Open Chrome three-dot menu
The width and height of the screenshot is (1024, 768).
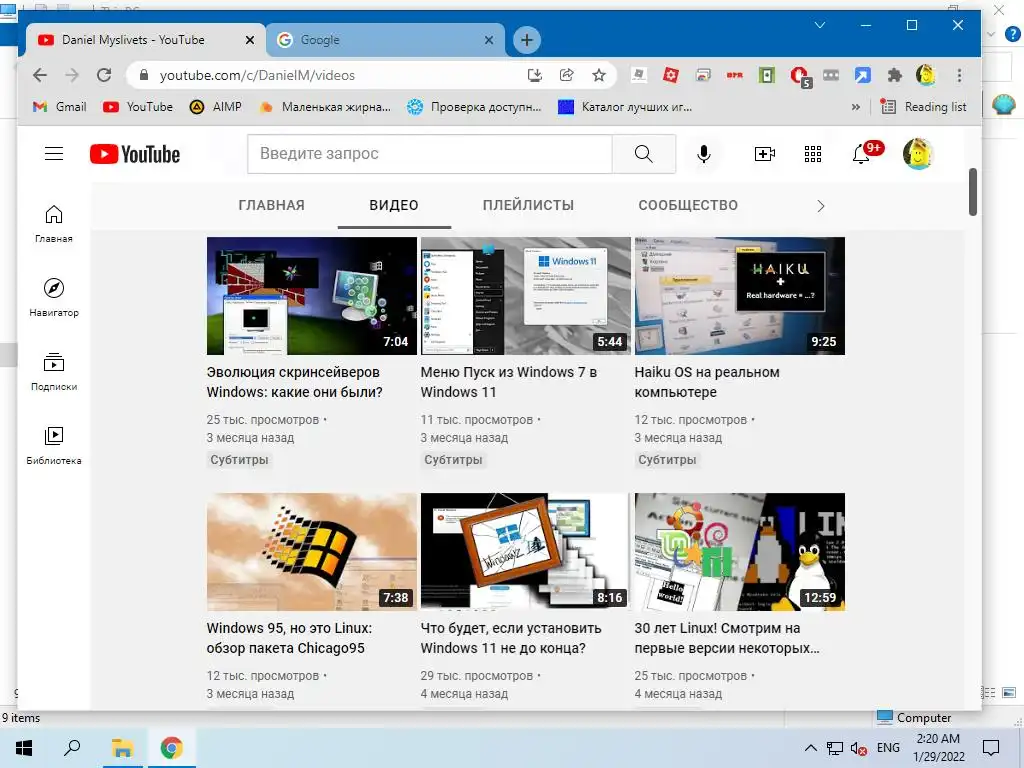(x=959, y=75)
